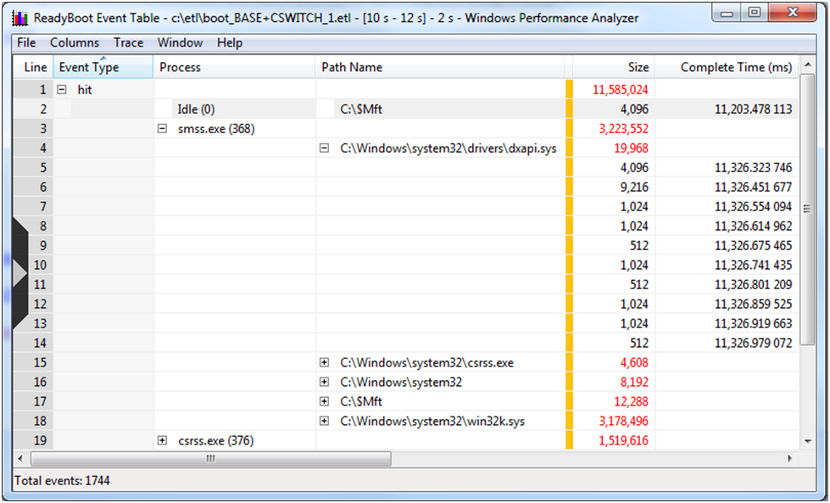Sort by the Event Type column header
The image size is (830, 503).
pos(103,67)
